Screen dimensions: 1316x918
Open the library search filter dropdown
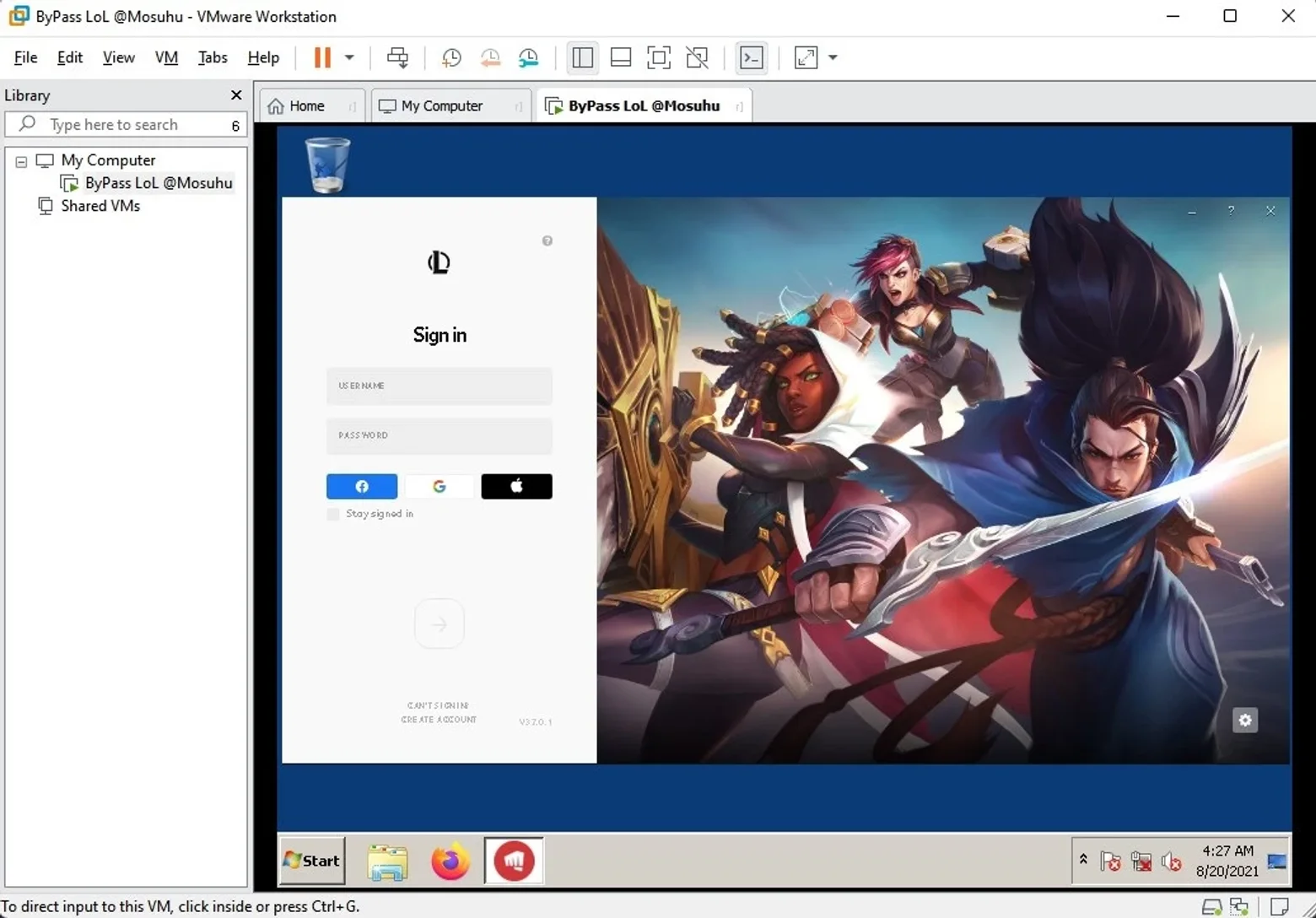[235, 126]
